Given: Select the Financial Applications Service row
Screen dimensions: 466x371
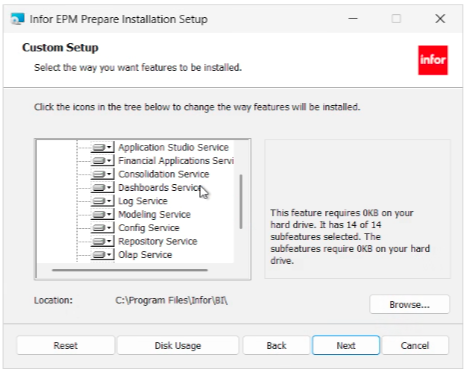Looking at the screenshot, I should (176, 161).
